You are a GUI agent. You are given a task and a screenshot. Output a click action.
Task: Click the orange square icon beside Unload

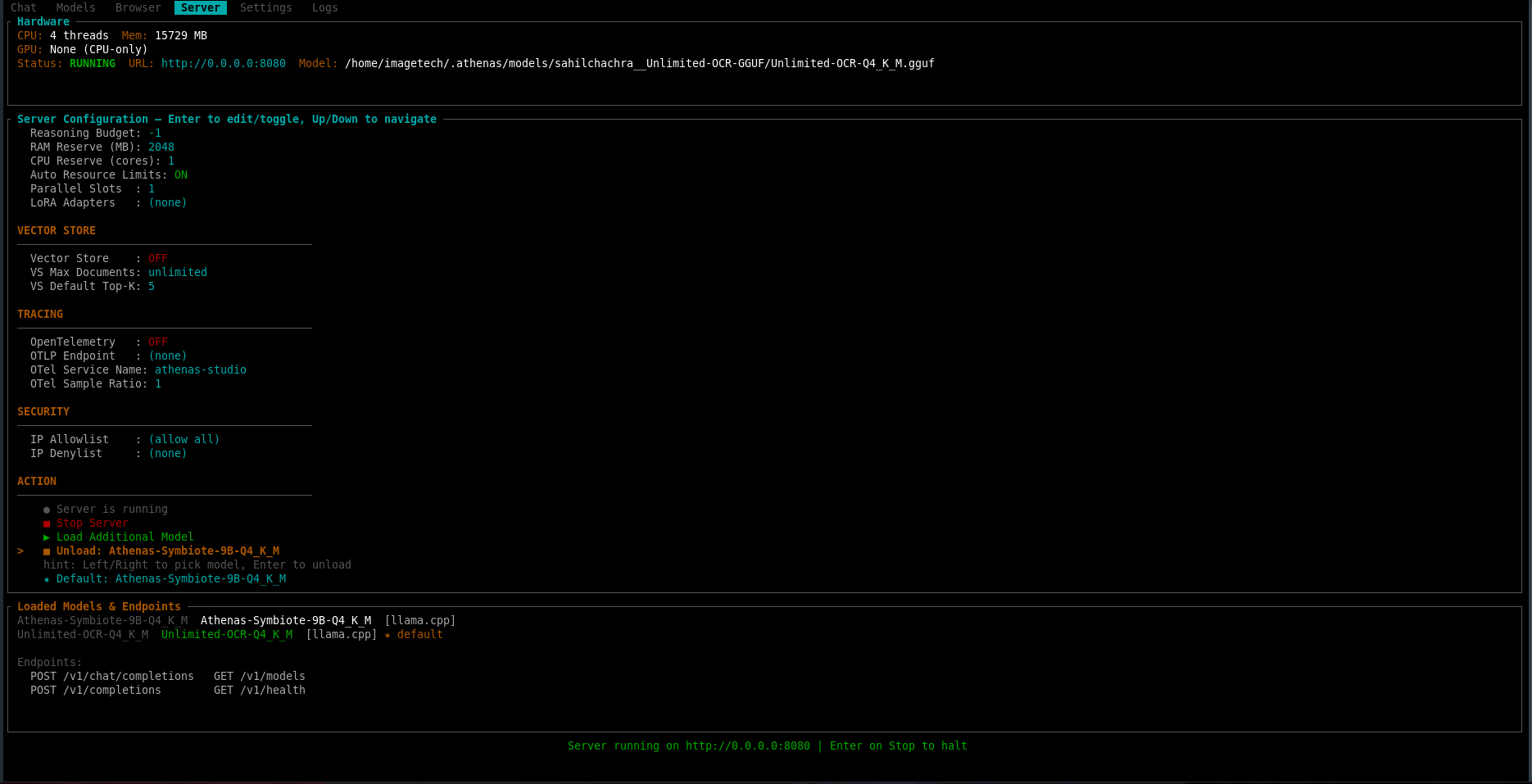click(x=47, y=551)
